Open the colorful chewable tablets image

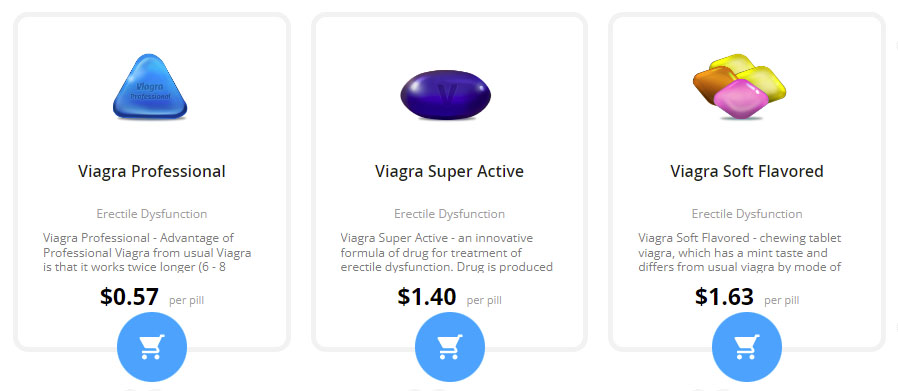point(739,87)
